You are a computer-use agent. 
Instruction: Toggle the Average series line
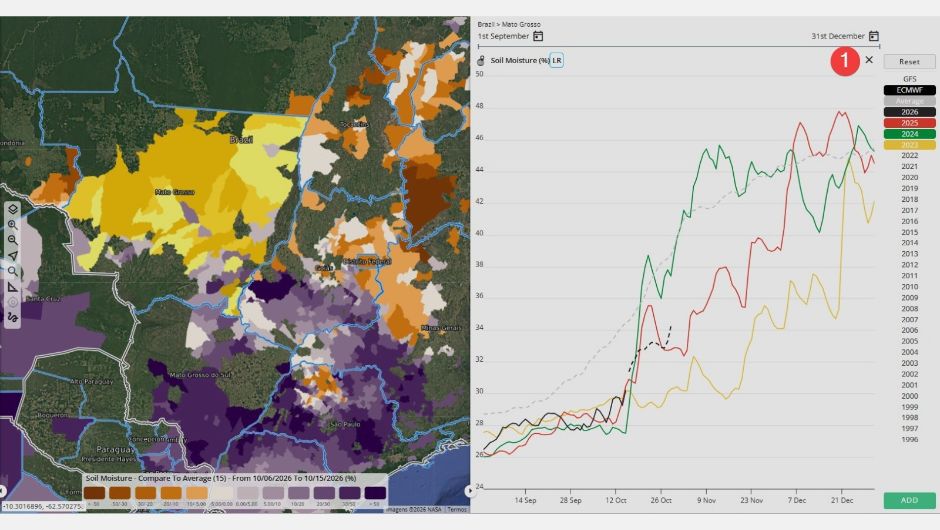click(909, 101)
